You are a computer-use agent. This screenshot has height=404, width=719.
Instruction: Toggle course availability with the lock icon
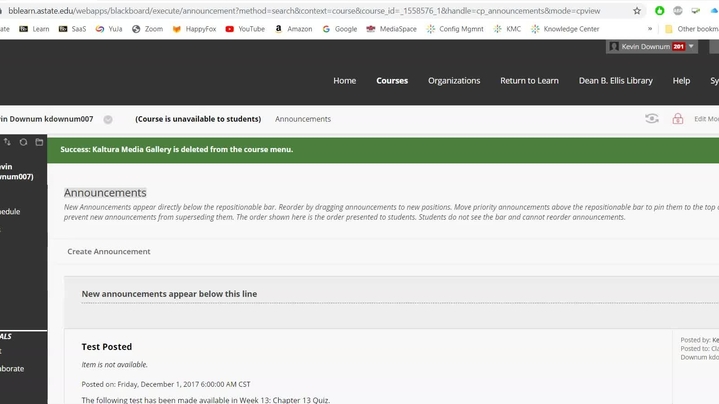678,119
